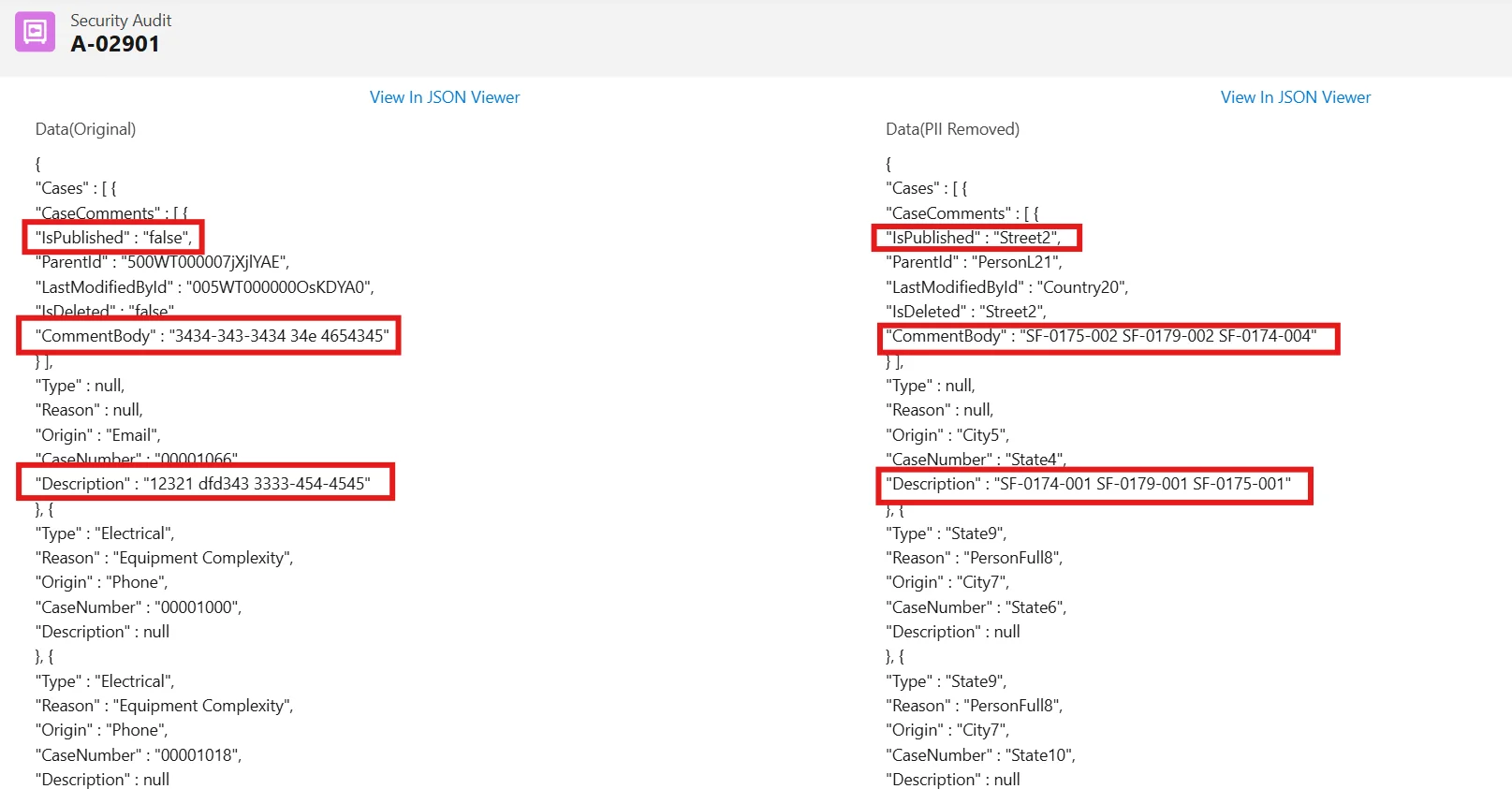Click the LastModifiedById value Country20
Image resolution: width=1512 pixels, height=789 pixels.
point(1084,287)
